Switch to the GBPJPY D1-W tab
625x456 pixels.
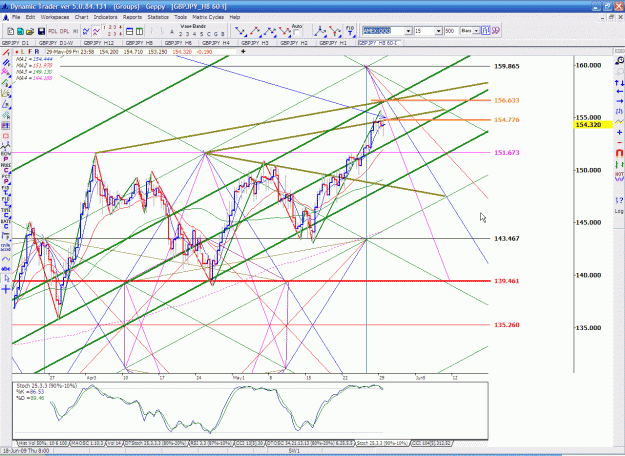pos(56,43)
